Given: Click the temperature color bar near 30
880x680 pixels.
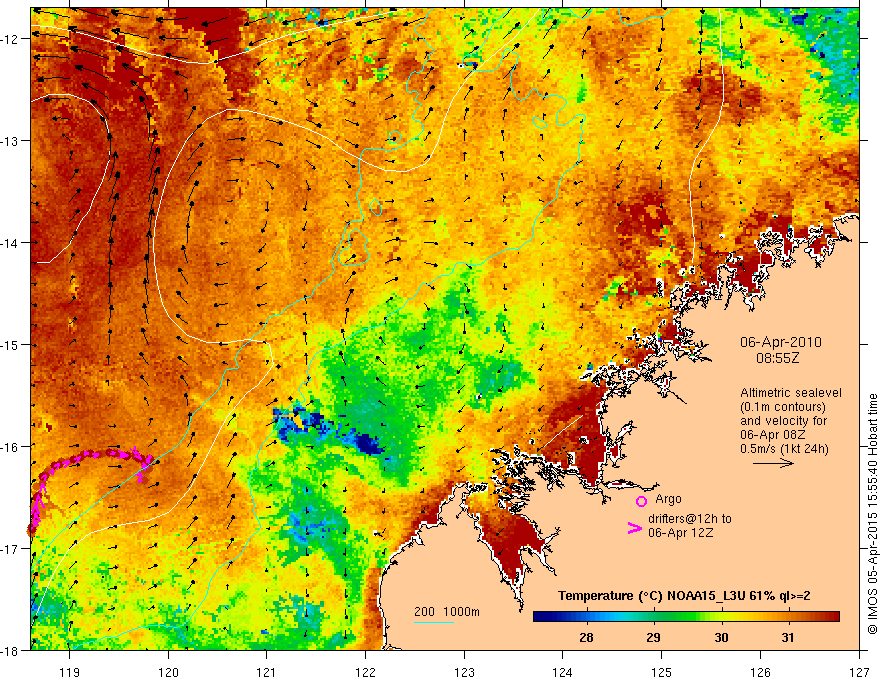Looking at the screenshot, I should [722, 617].
